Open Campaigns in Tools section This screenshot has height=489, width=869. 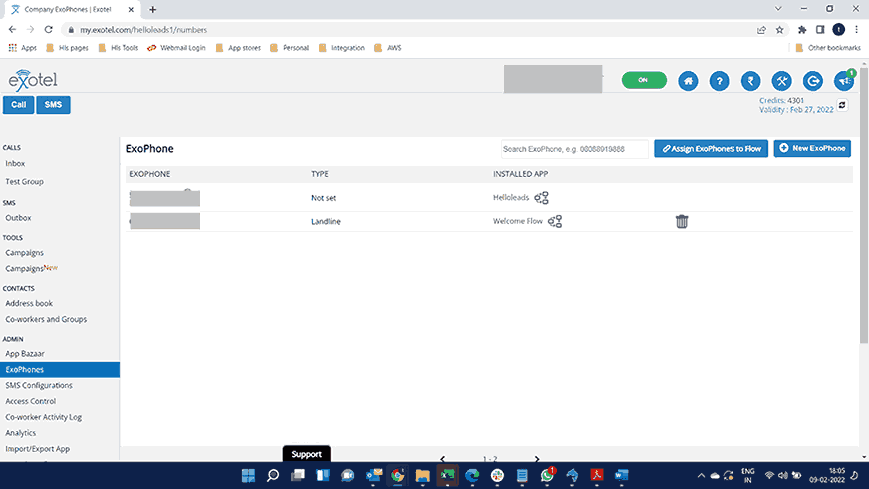24,253
